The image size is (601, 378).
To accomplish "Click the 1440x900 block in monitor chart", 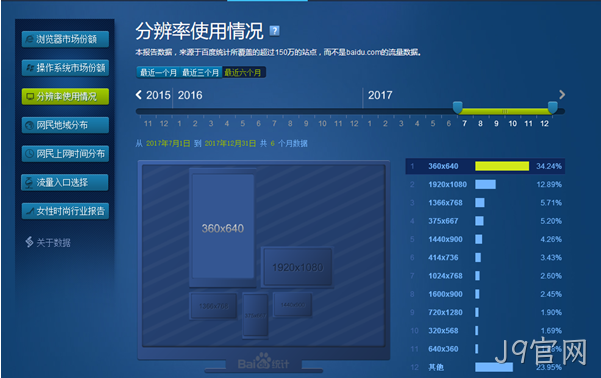I will pos(292,304).
